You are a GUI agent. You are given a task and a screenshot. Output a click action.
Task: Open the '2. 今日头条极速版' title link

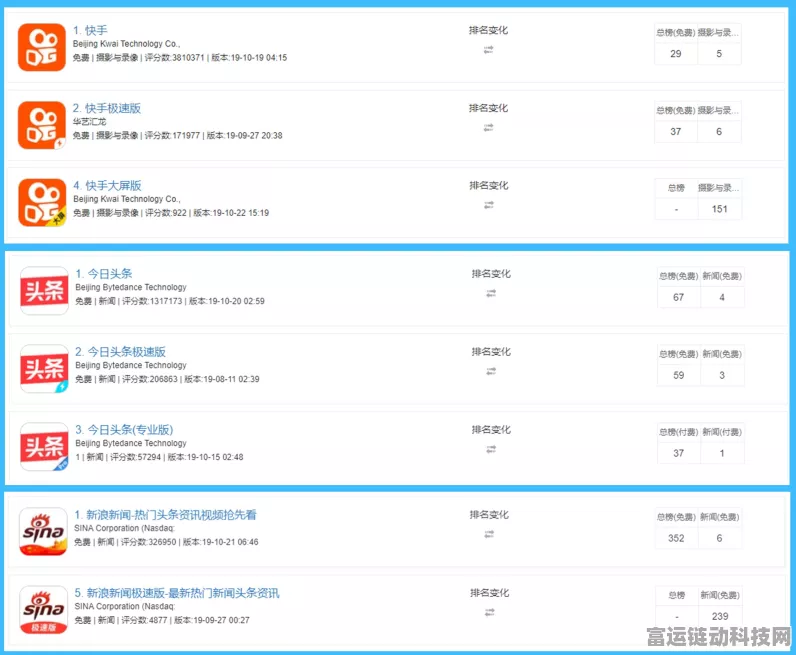pos(120,352)
